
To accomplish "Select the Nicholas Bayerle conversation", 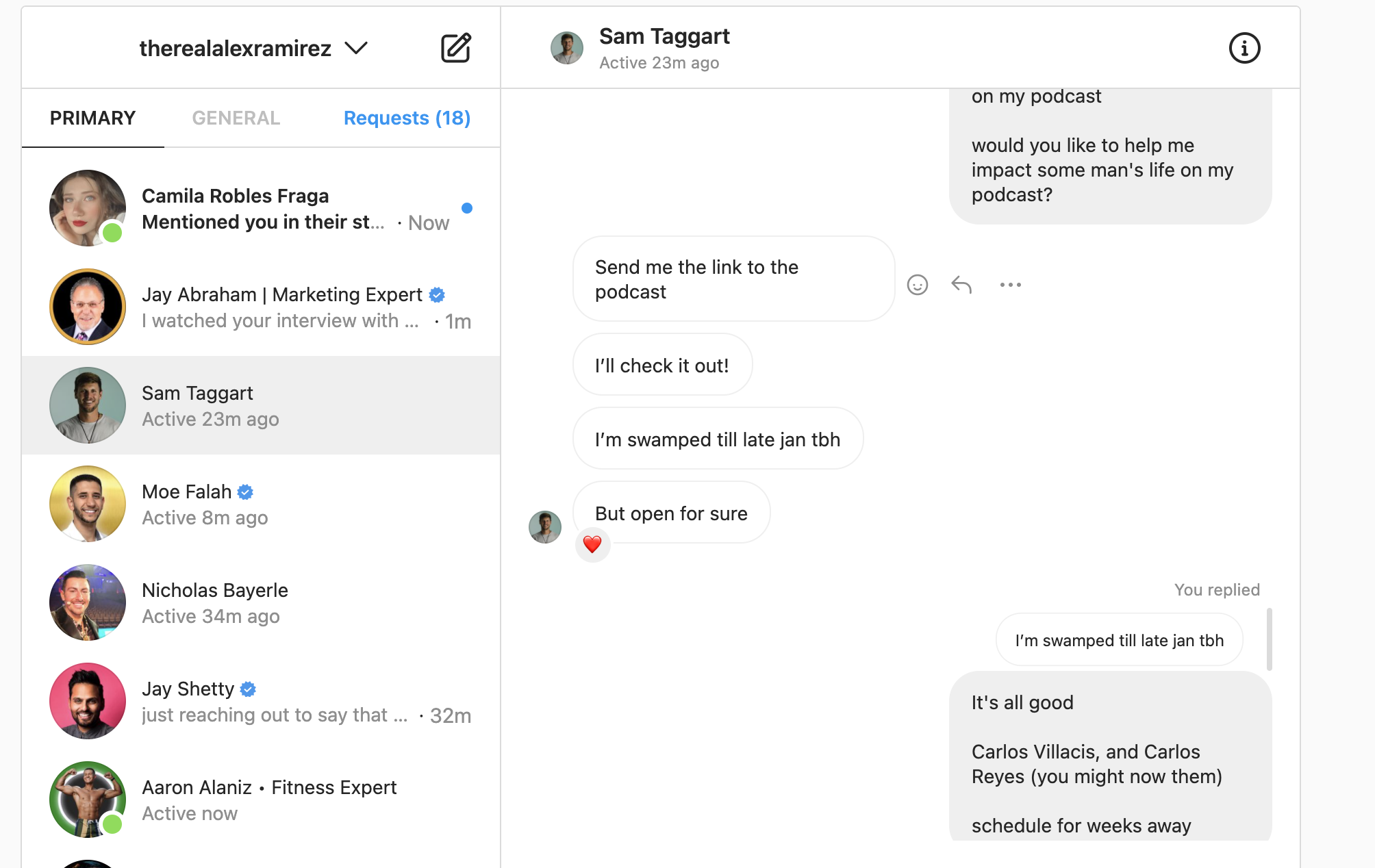I will coord(261,602).
